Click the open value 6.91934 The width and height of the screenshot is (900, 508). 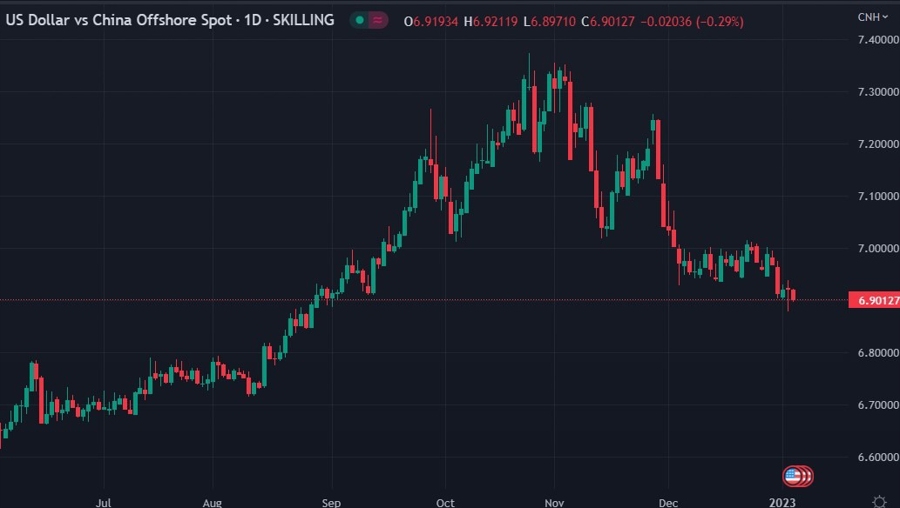pyautogui.click(x=436, y=22)
